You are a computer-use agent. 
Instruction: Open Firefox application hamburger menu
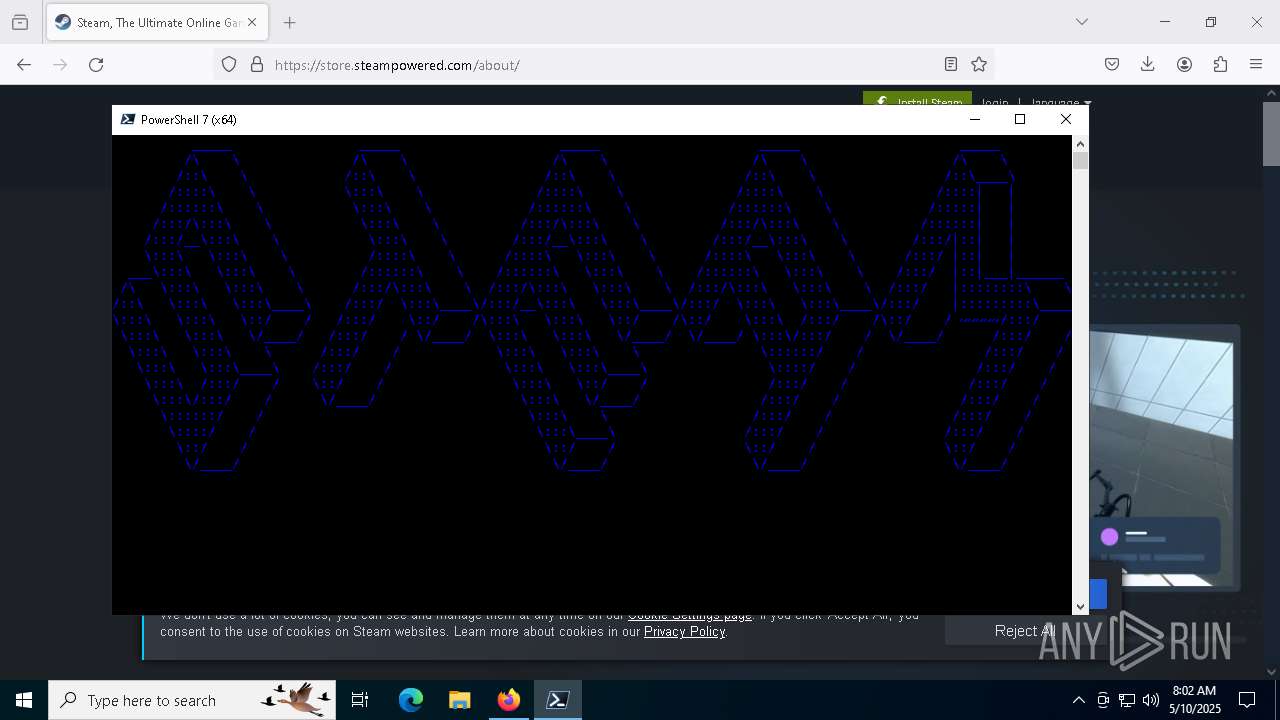(1256, 64)
